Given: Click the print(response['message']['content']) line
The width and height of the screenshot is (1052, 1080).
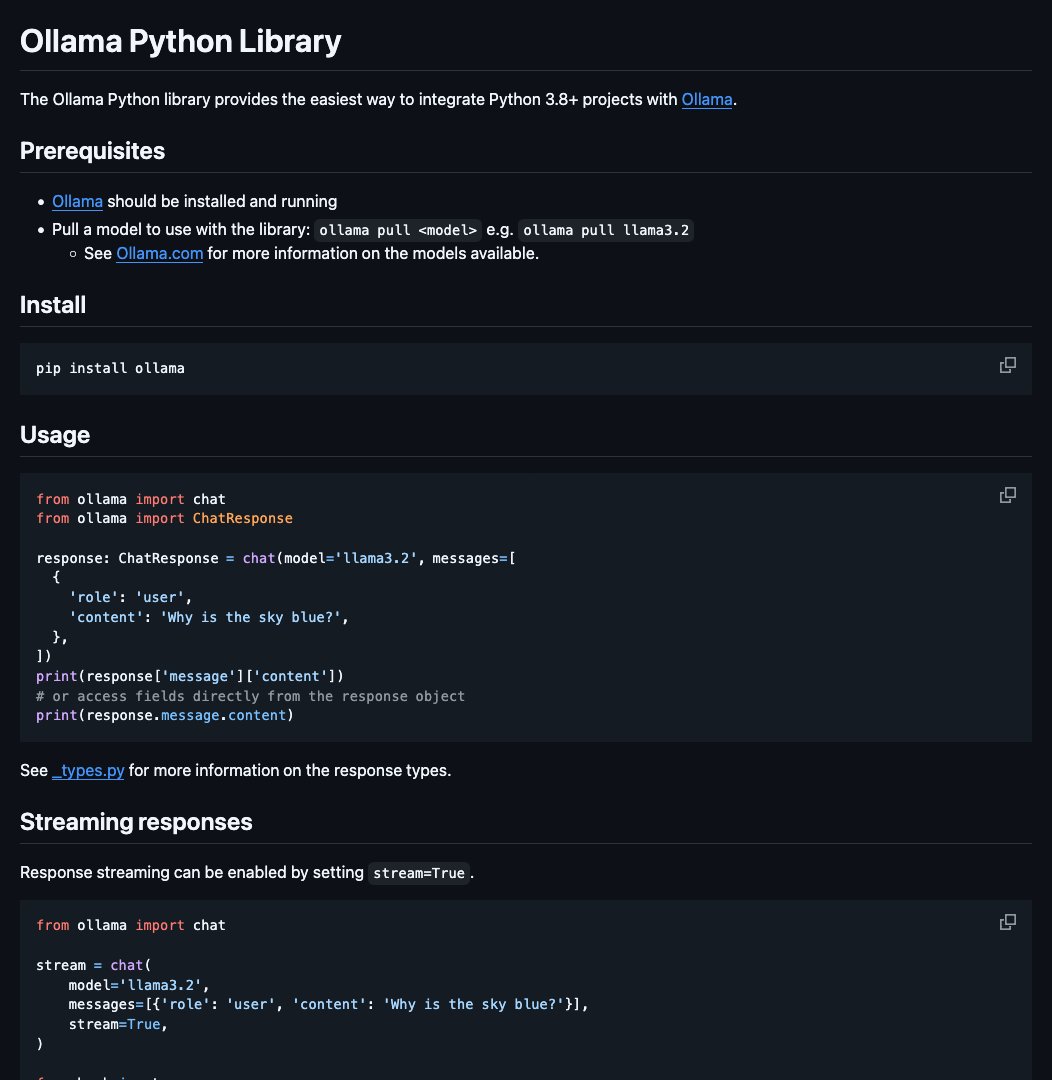Looking at the screenshot, I should point(189,677).
